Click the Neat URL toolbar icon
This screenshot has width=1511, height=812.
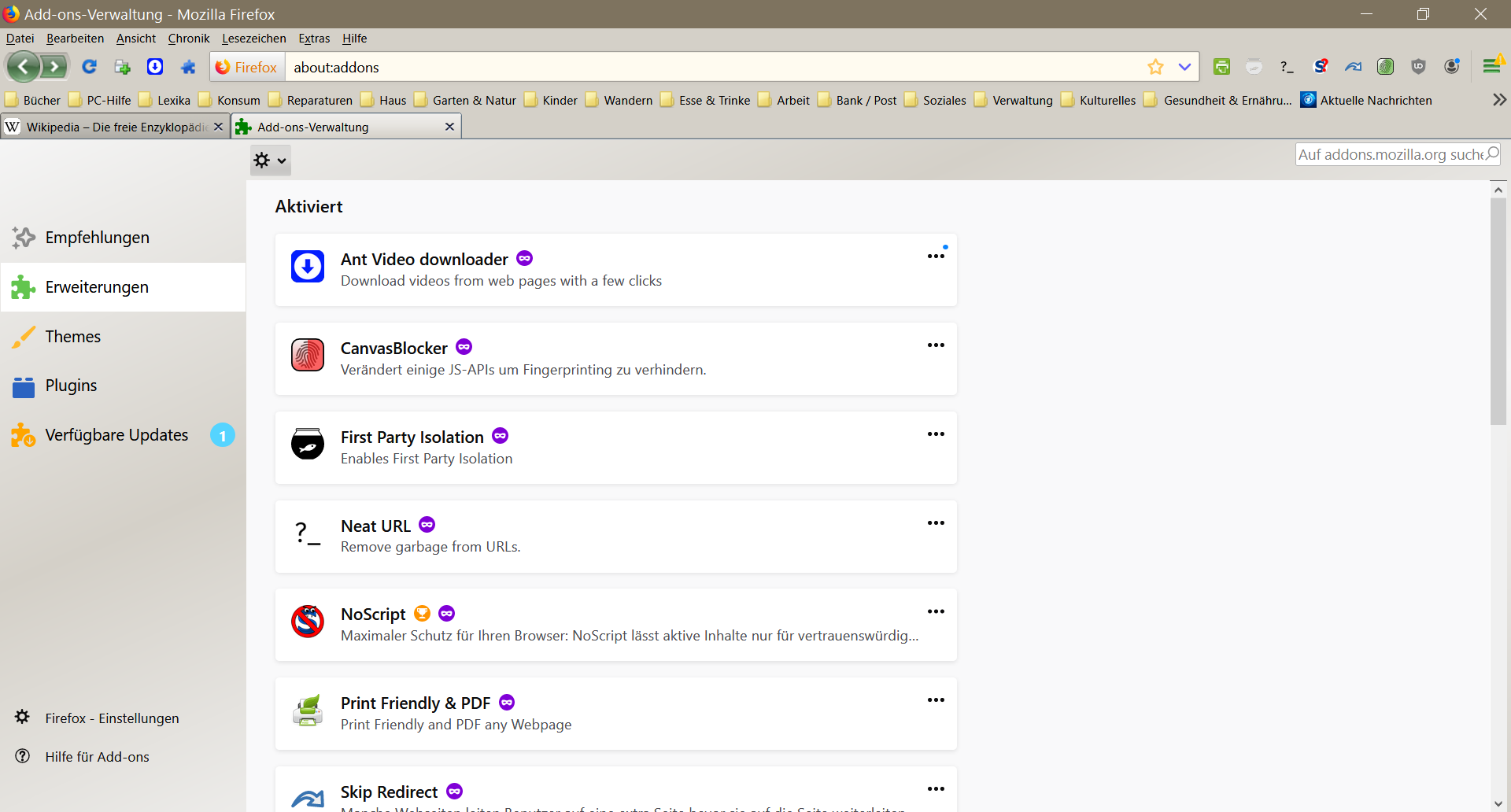point(1287,67)
